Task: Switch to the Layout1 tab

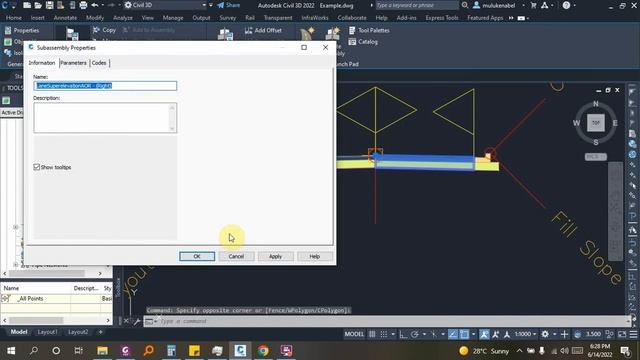Action: tap(47, 332)
